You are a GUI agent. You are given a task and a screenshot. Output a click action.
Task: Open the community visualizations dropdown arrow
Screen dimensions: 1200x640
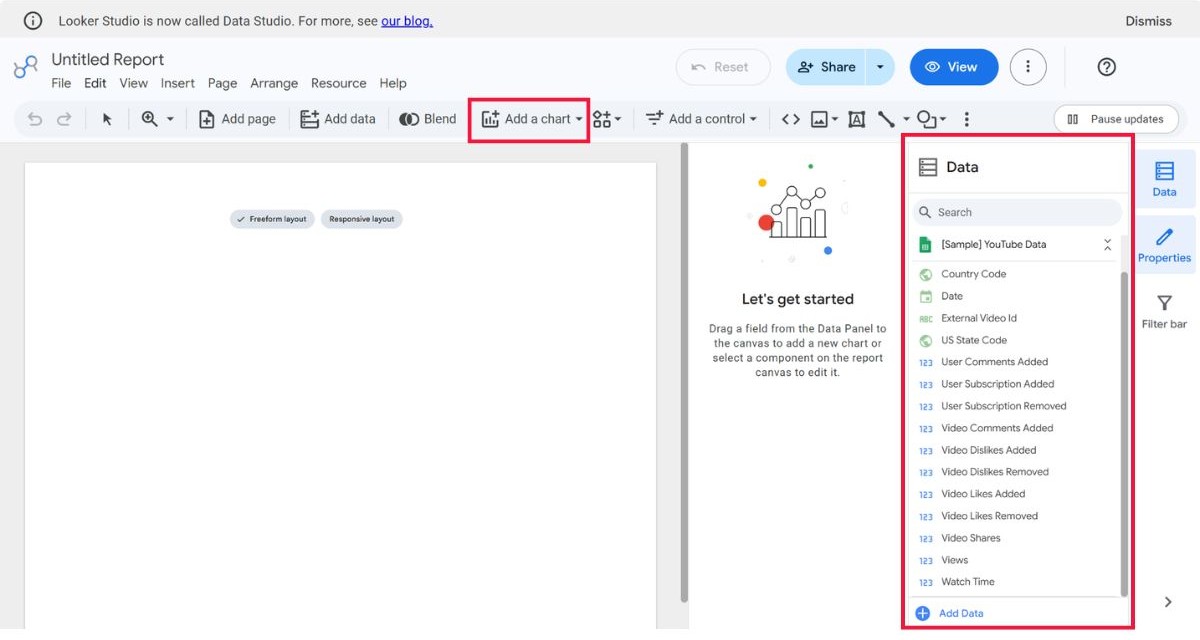click(x=618, y=119)
